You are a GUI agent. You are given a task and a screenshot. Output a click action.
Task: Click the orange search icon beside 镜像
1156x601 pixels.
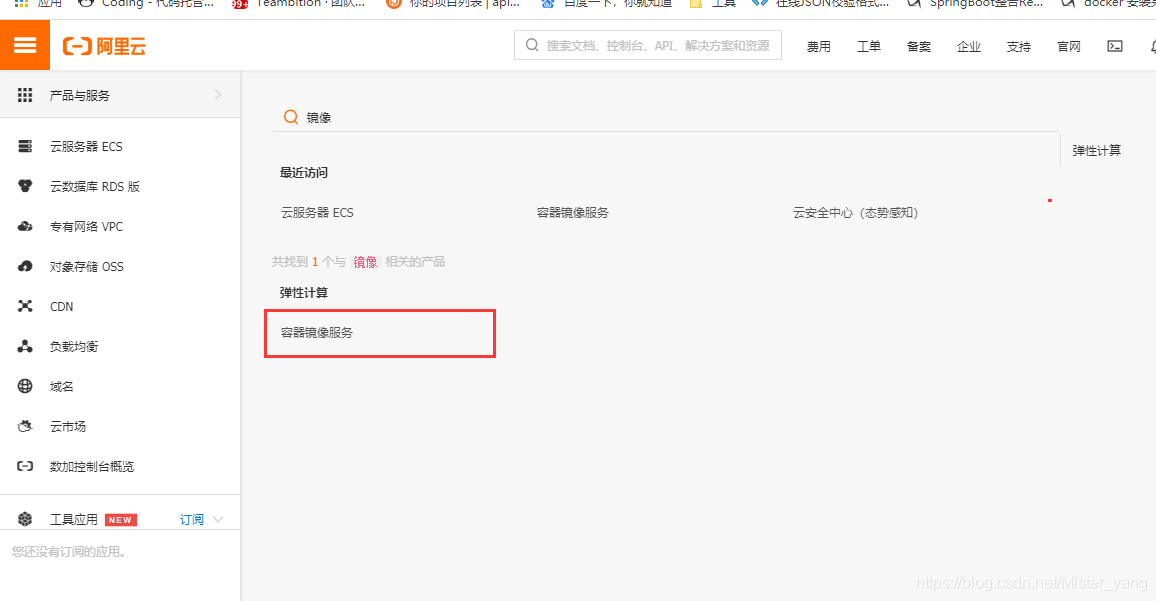[291, 117]
